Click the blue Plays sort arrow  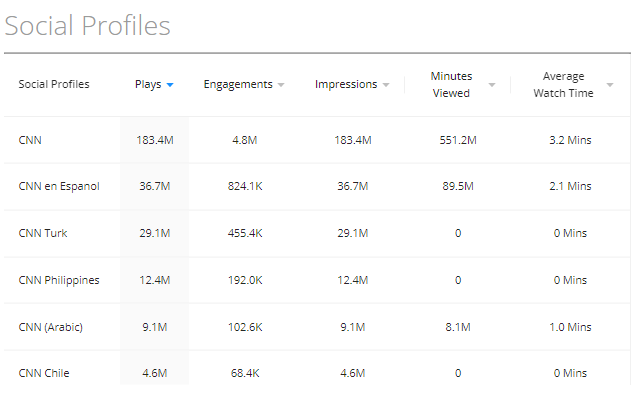click(170, 85)
